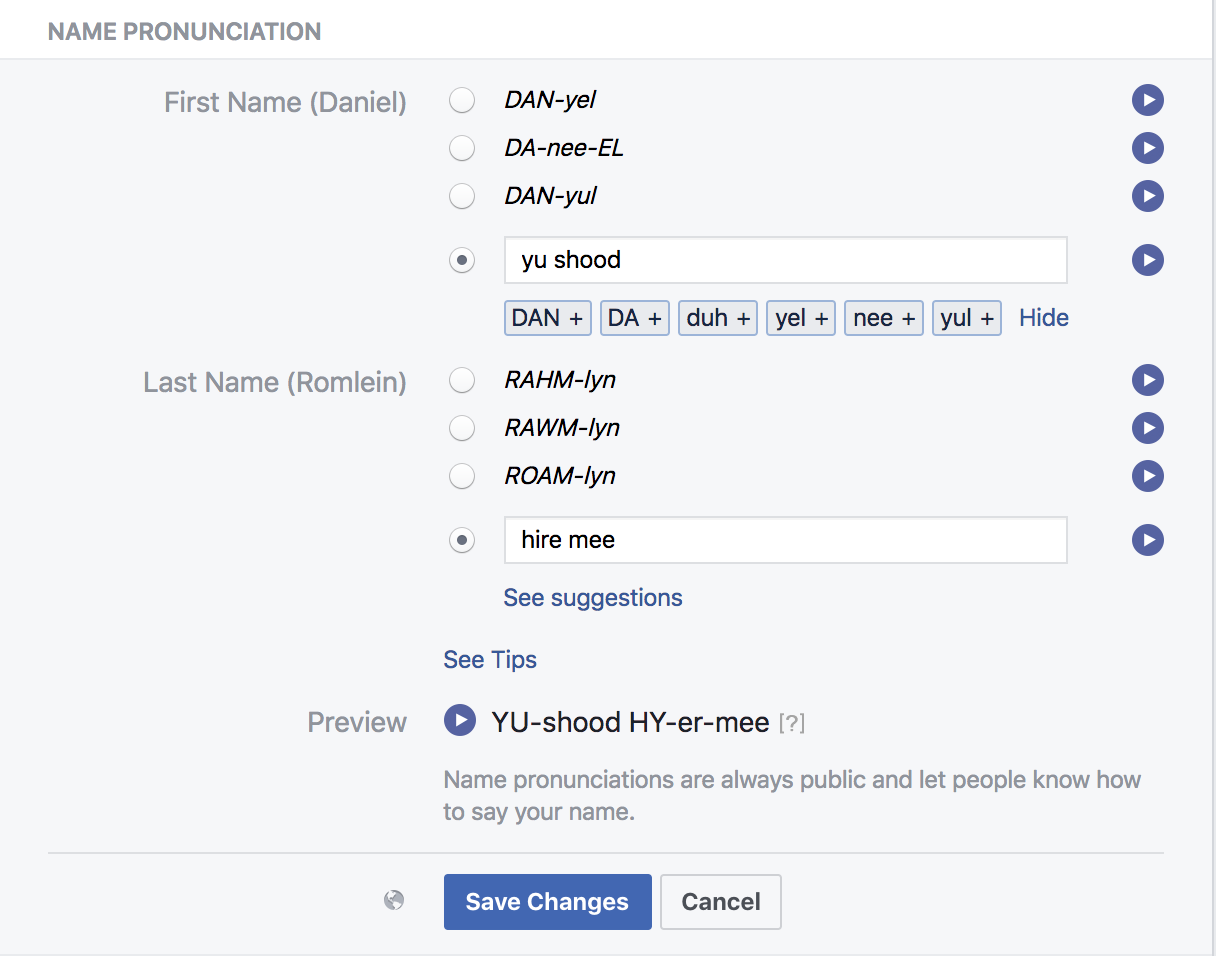
Task: Hide the first name syllable suggestions
Action: click(1044, 318)
